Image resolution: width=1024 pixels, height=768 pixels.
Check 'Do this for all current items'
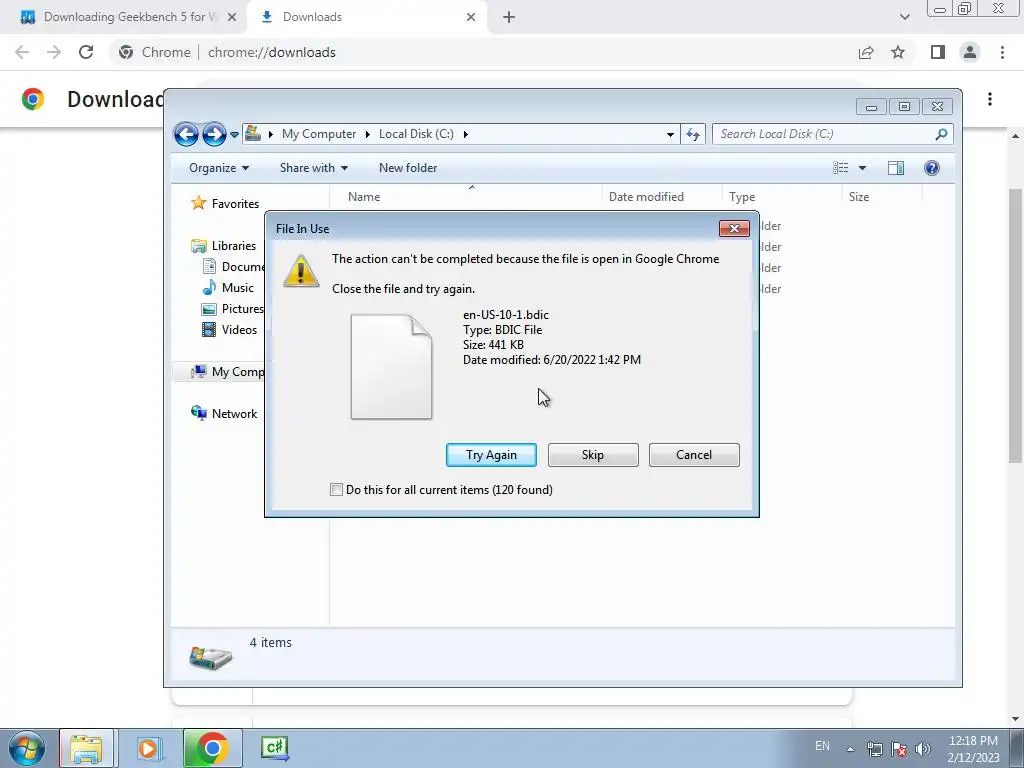point(336,490)
